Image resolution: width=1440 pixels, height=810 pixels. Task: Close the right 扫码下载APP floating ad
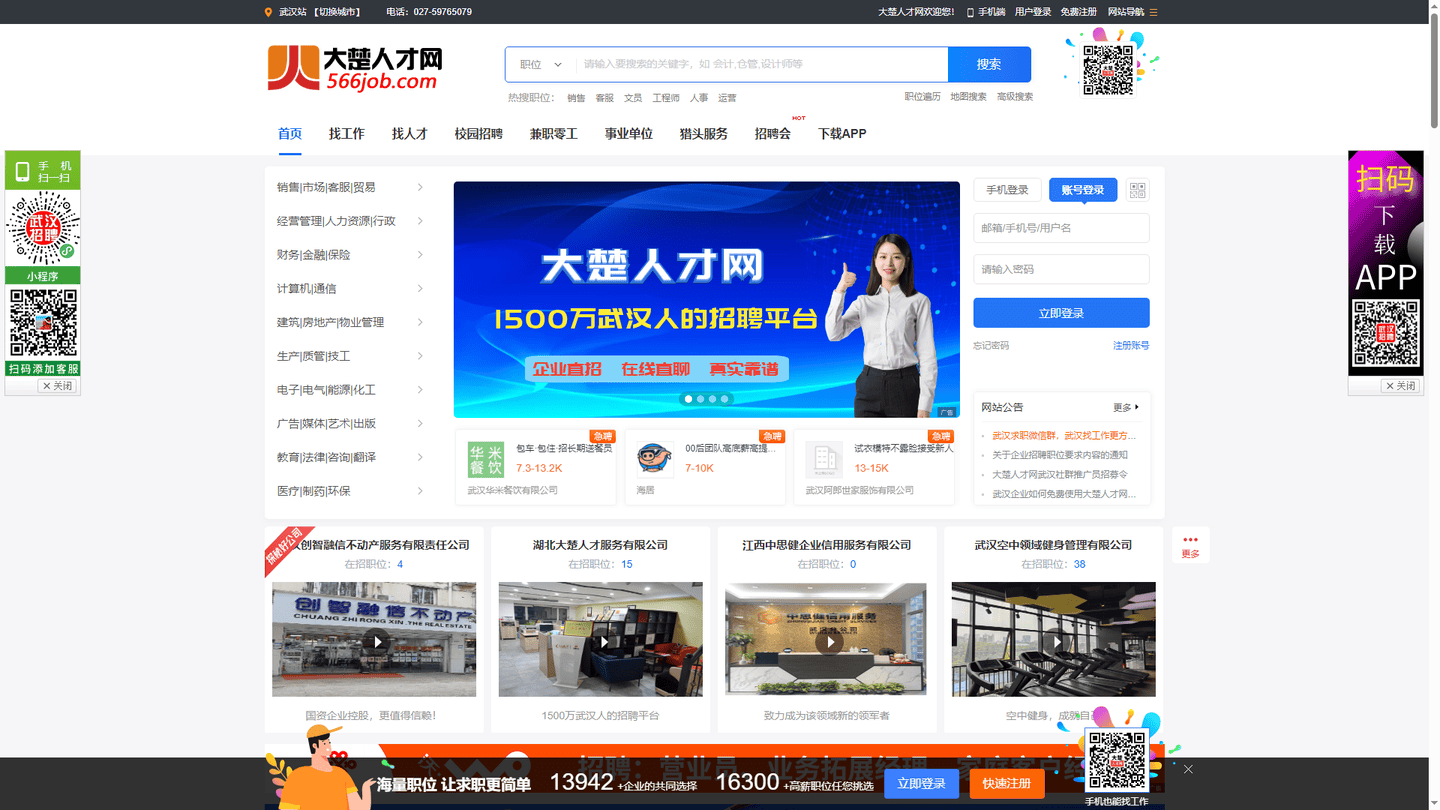click(1400, 386)
